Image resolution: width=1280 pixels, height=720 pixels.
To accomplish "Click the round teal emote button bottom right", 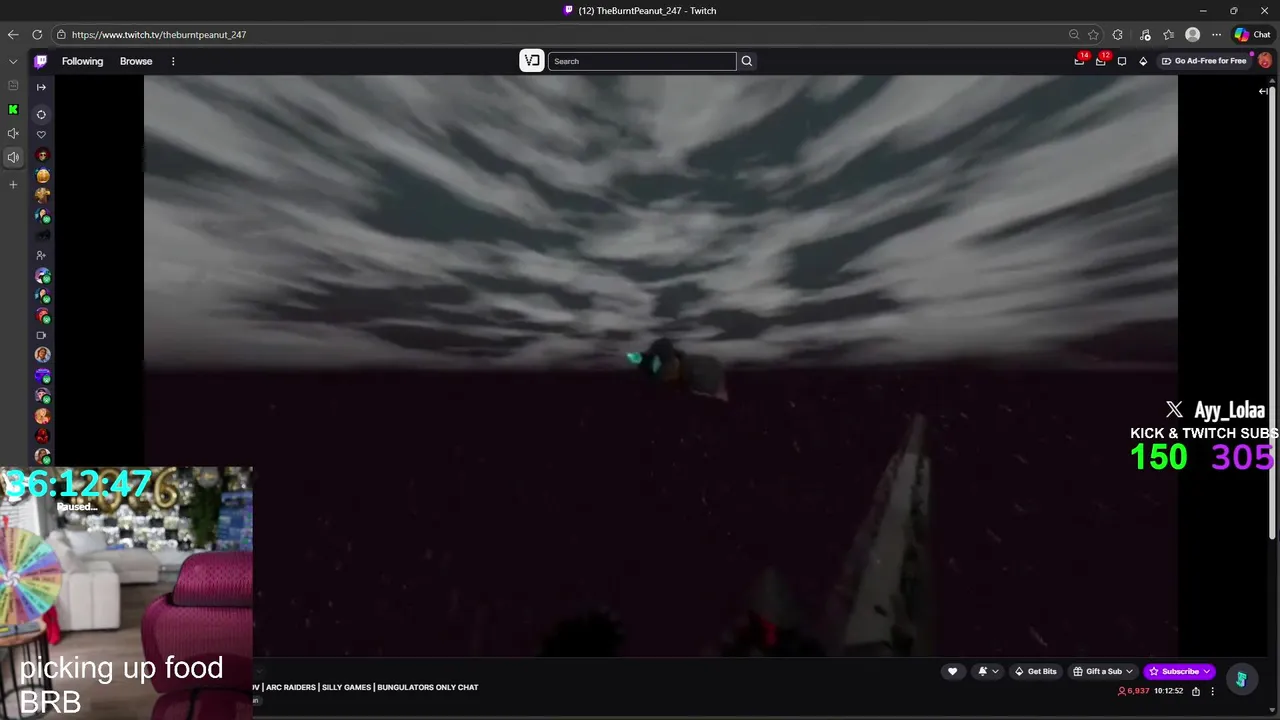I will pyautogui.click(x=1241, y=679).
